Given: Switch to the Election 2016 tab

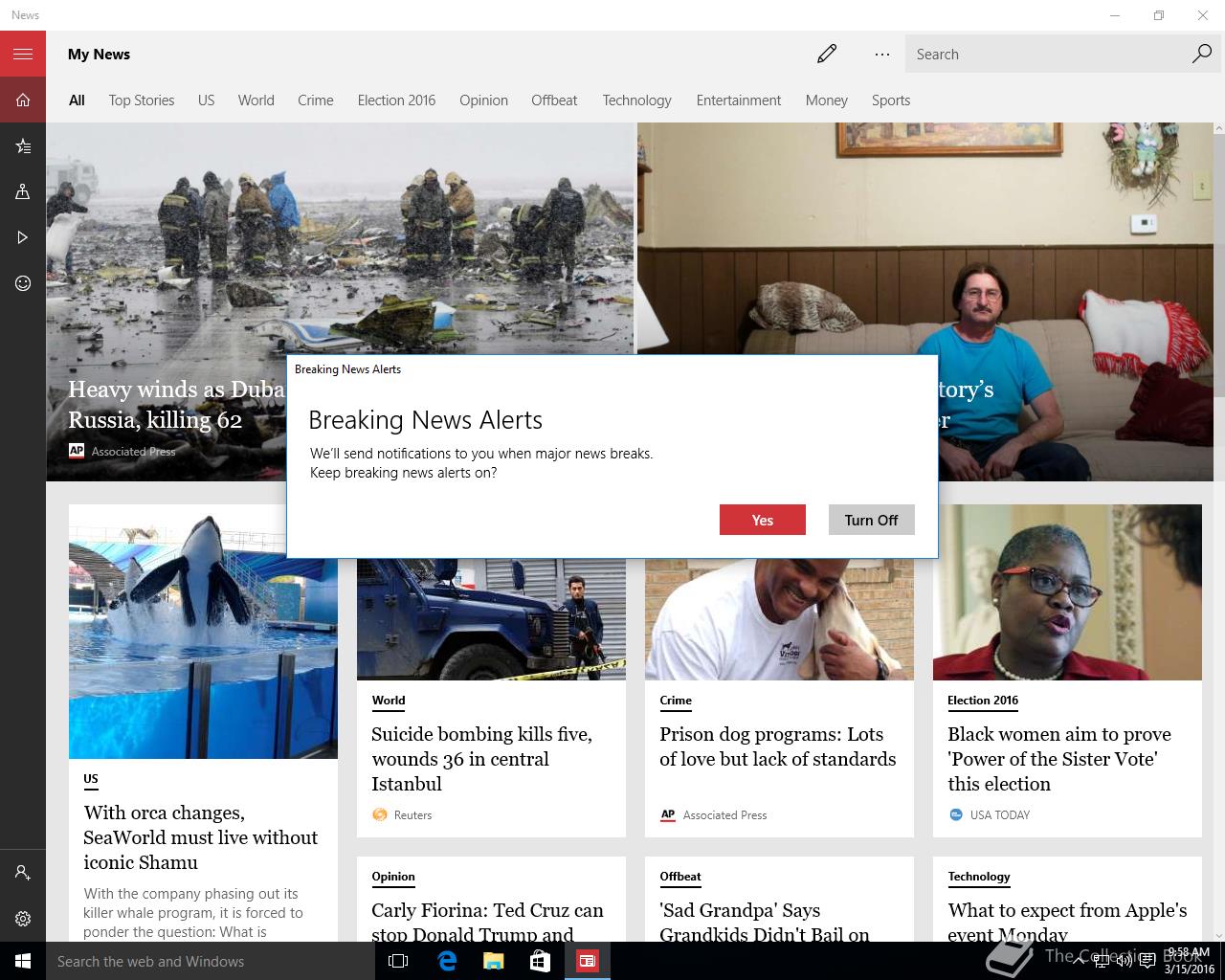Looking at the screenshot, I should point(396,100).
